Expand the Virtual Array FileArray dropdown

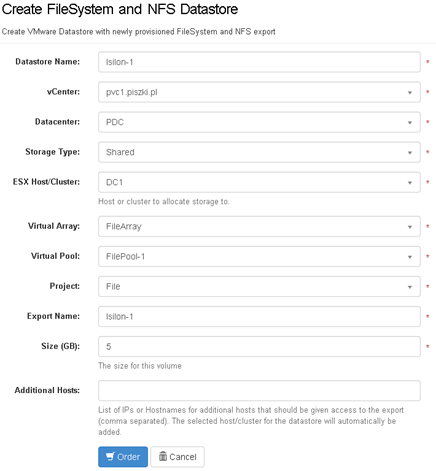[259, 227]
